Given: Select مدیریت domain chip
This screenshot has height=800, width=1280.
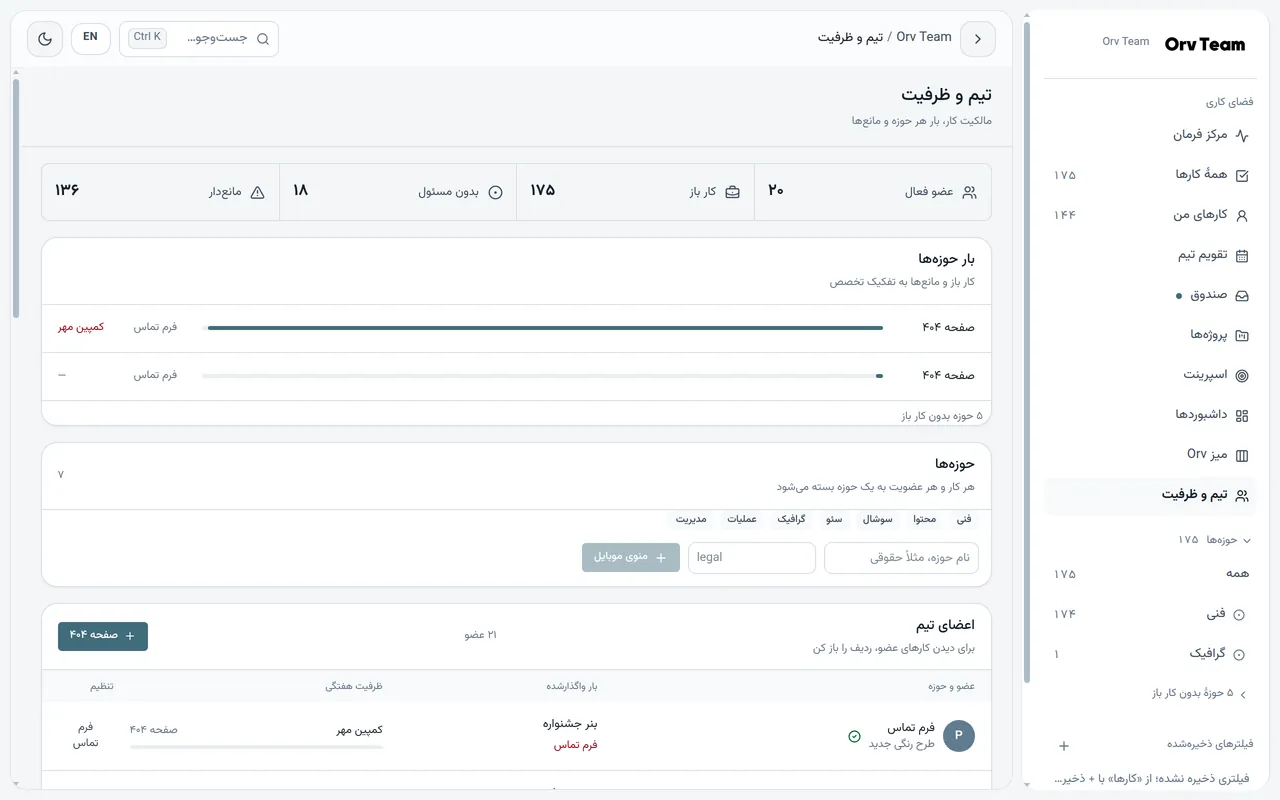Looking at the screenshot, I should (691, 519).
